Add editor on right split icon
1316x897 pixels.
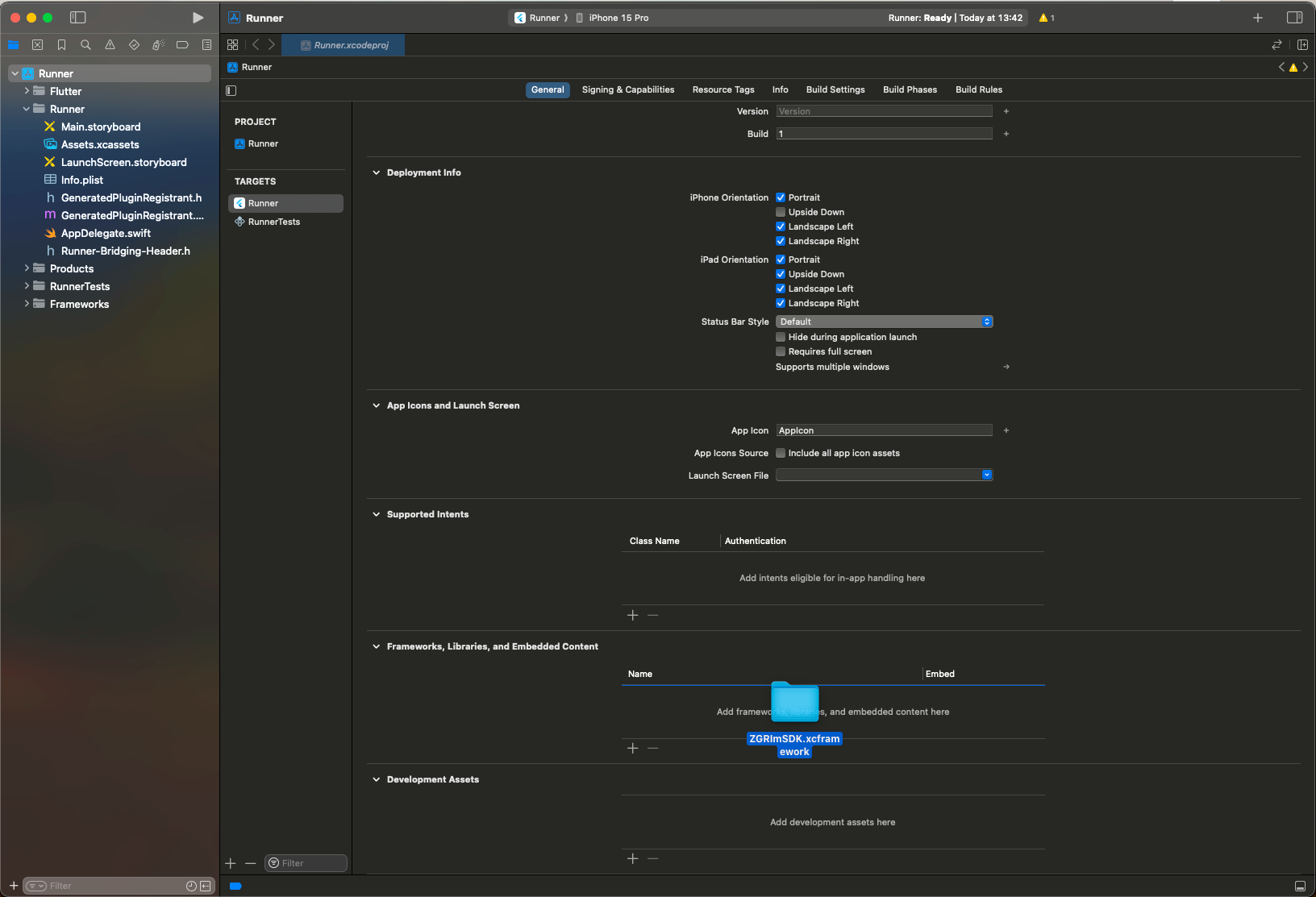point(1302,45)
